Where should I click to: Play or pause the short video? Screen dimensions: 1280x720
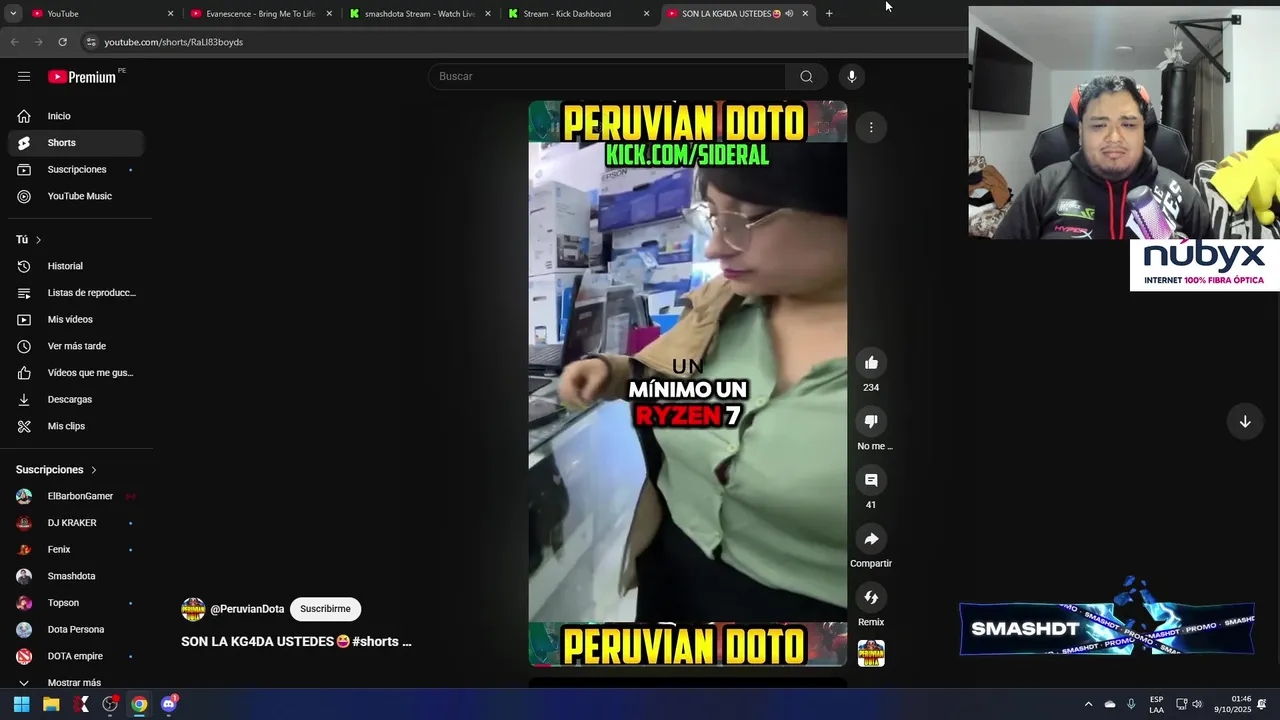point(688,383)
